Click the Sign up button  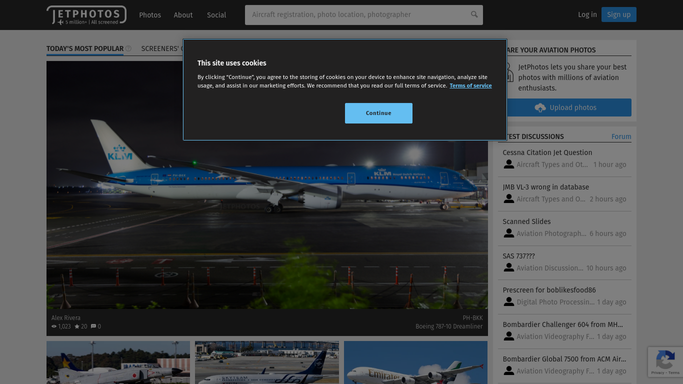(619, 14)
